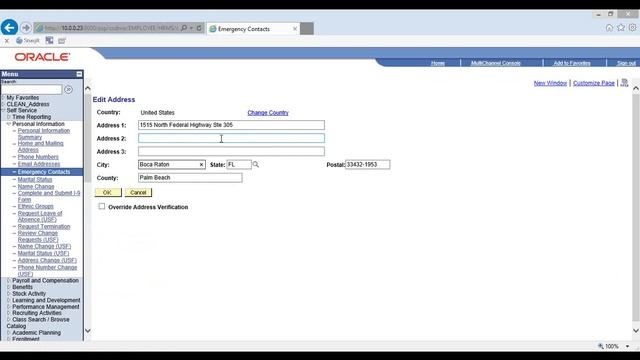The image size is (640, 360).
Task: Toggle Override Address Verification checkbox
Action: [x=102, y=207]
